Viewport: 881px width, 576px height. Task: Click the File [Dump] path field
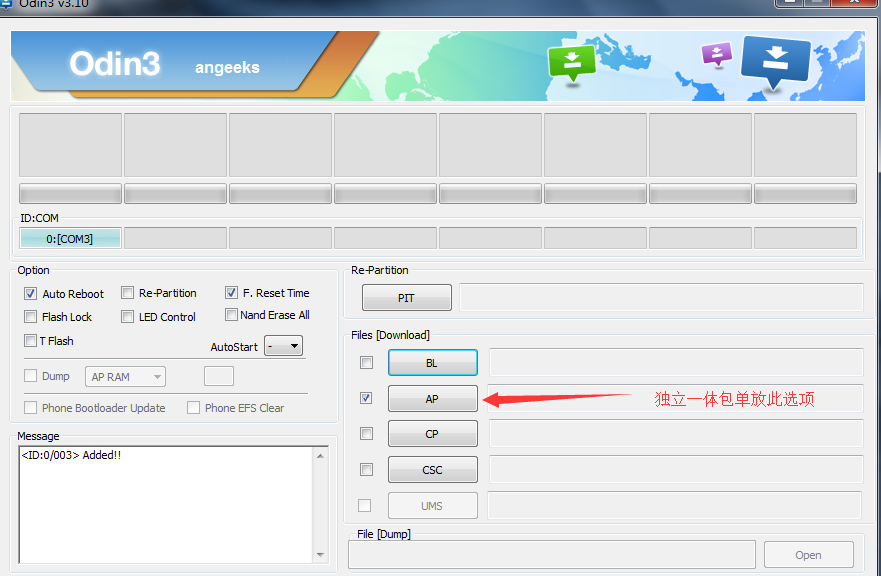pos(552,555)
